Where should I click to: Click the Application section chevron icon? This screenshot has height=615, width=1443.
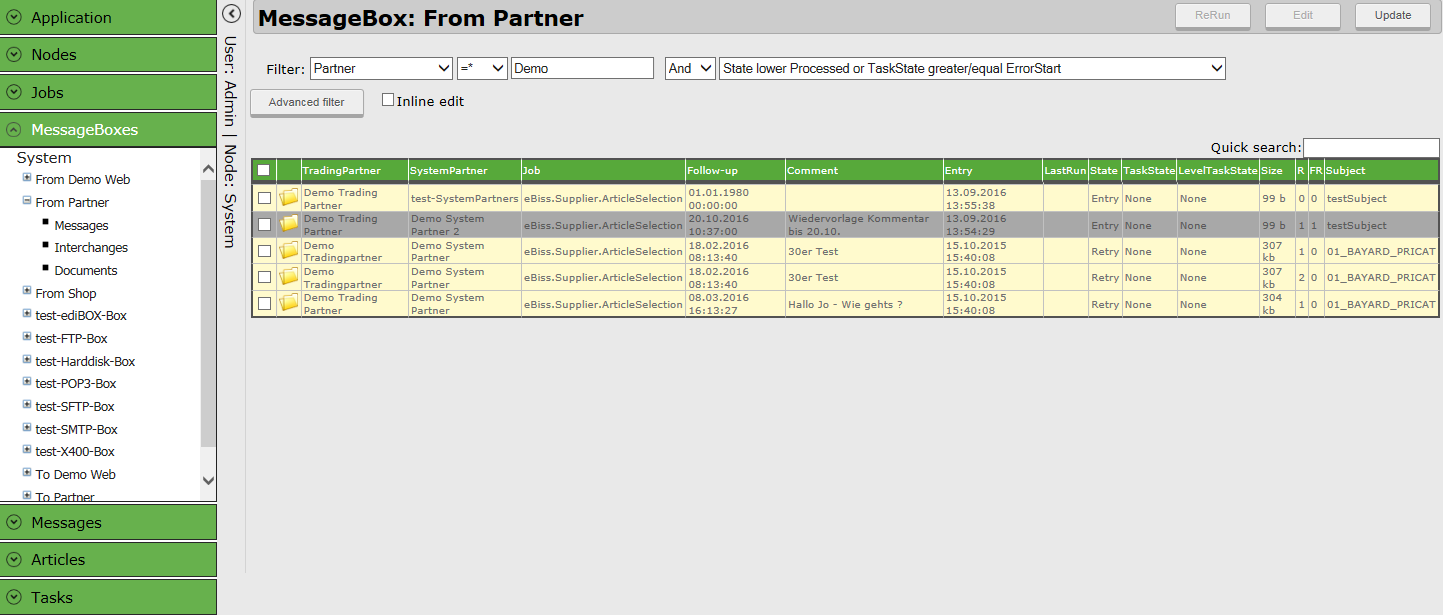point(14,18)
